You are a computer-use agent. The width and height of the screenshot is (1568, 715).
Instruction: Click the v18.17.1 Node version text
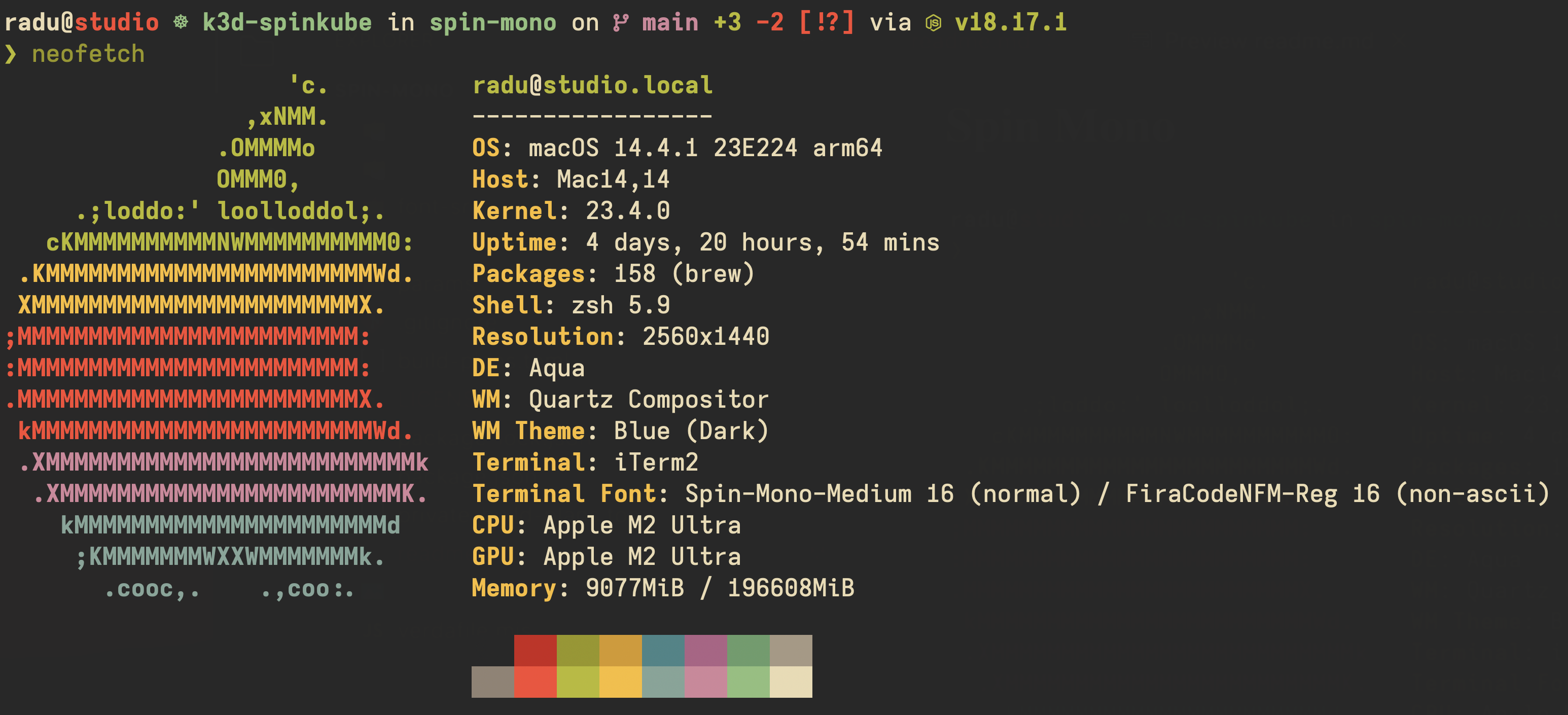tap(1011, 22)
